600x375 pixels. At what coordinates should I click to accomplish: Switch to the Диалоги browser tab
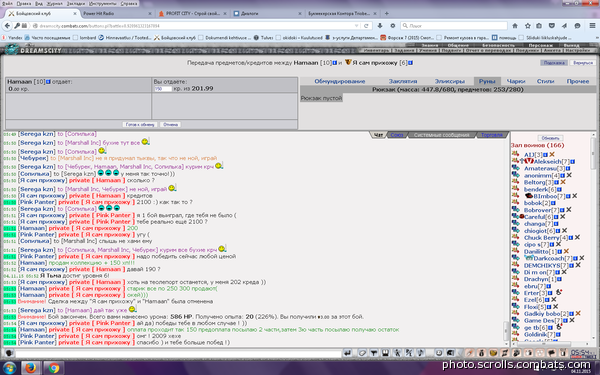[267, 13]
